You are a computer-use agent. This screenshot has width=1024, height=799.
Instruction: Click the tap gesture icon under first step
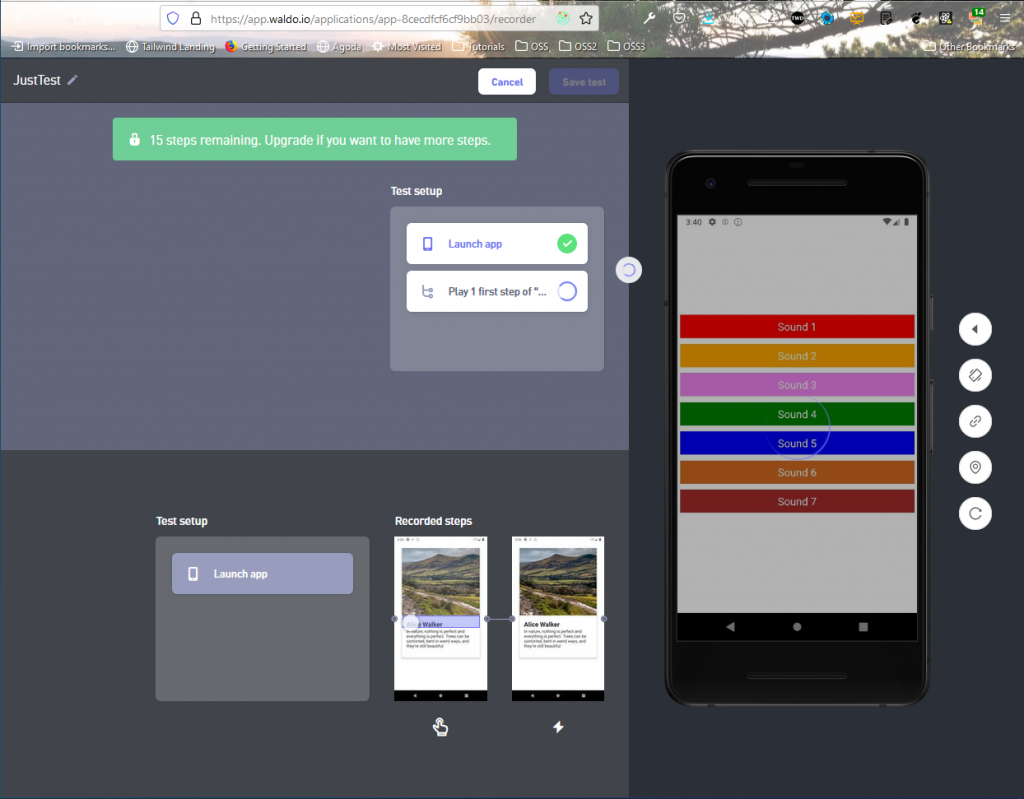[x=441, y=726]
